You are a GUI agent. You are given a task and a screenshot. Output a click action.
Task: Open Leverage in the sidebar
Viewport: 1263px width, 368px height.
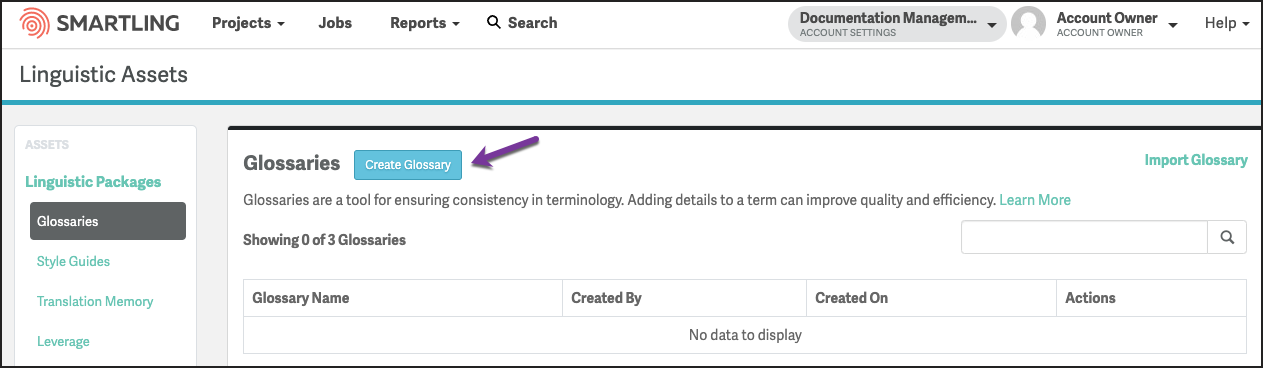[63, 341]
